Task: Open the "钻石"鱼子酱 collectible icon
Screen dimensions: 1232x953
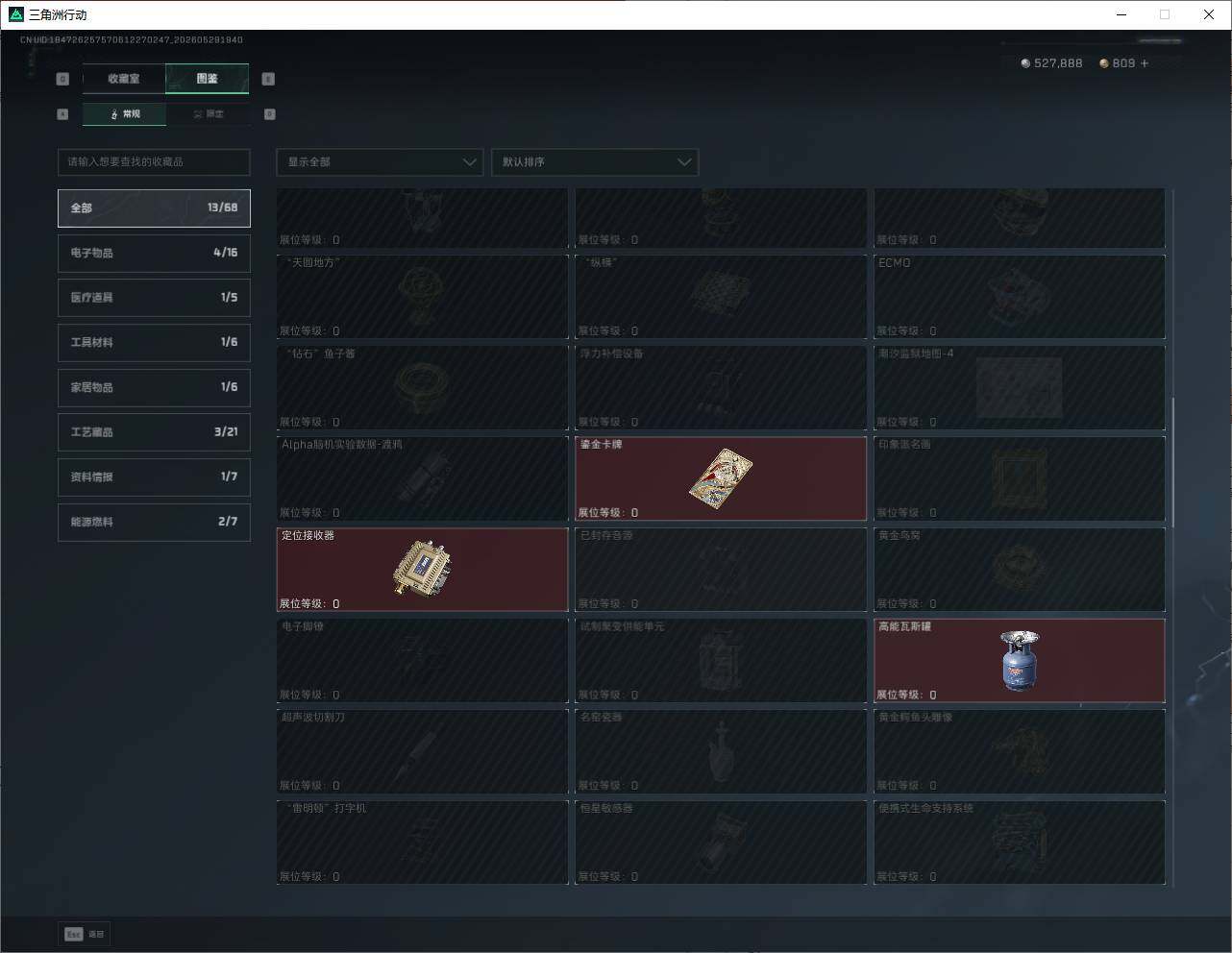Action: point(423,386)
